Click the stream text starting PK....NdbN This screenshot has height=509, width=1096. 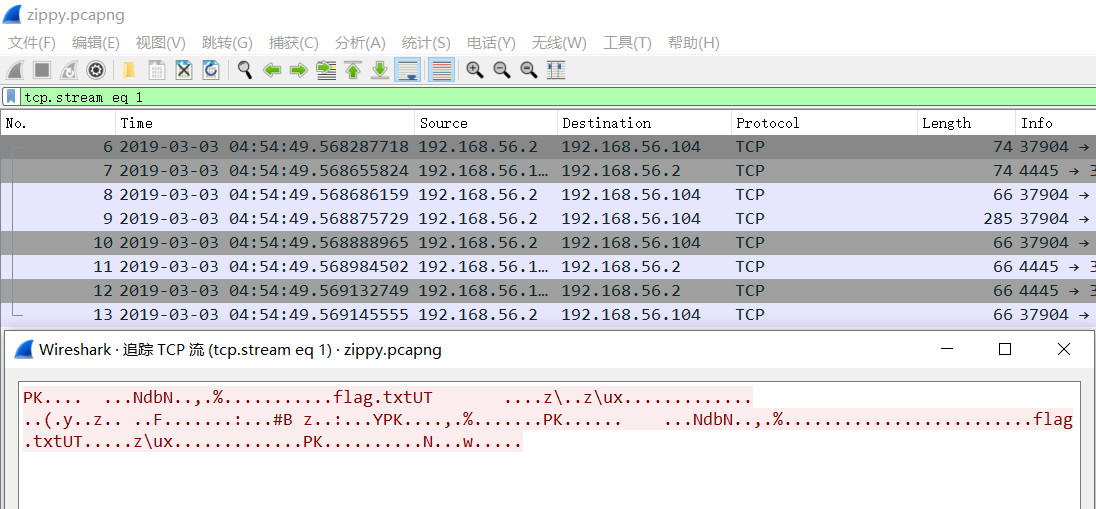coord(387,398)
